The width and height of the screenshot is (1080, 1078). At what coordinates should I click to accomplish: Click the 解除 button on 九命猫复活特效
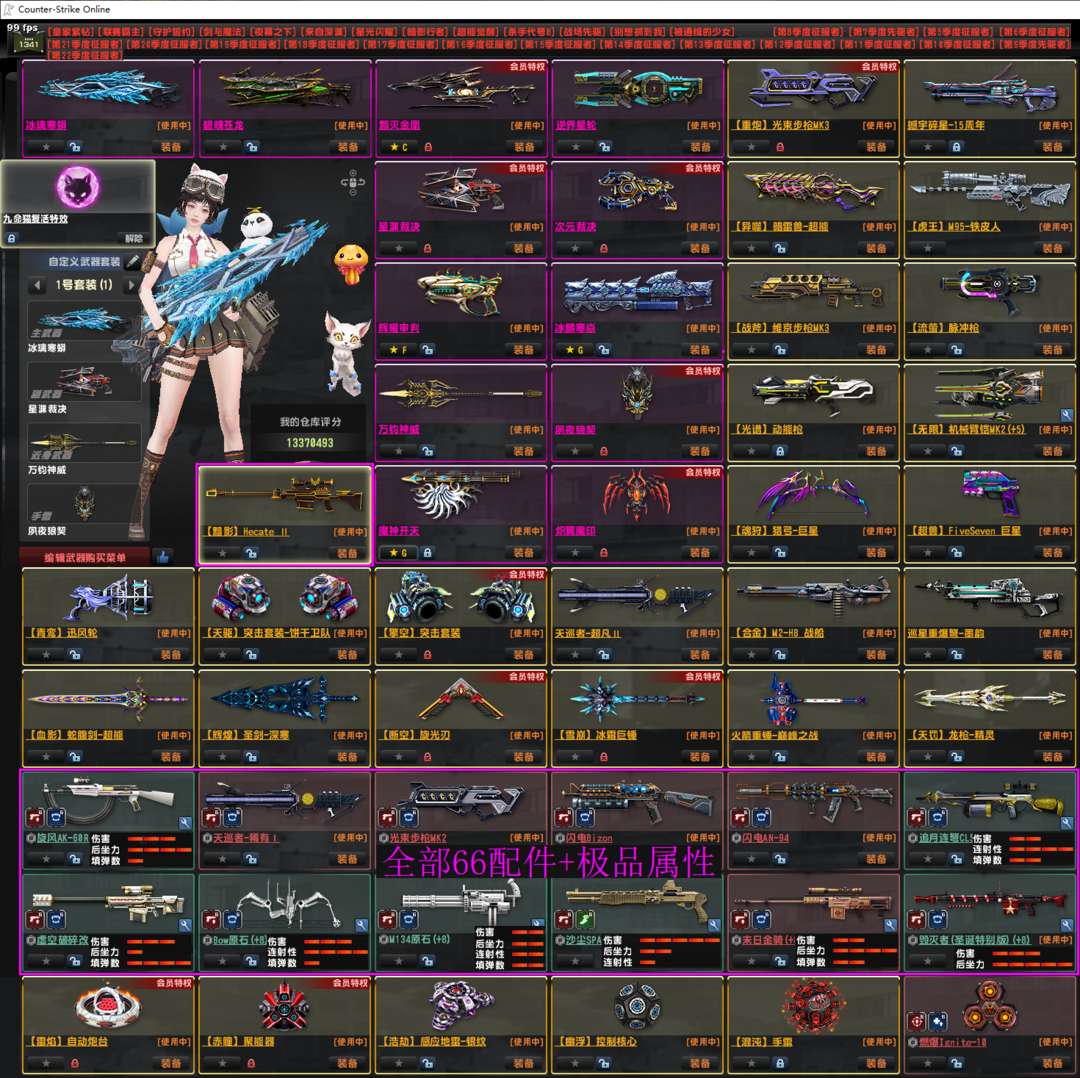pos(134,238)
